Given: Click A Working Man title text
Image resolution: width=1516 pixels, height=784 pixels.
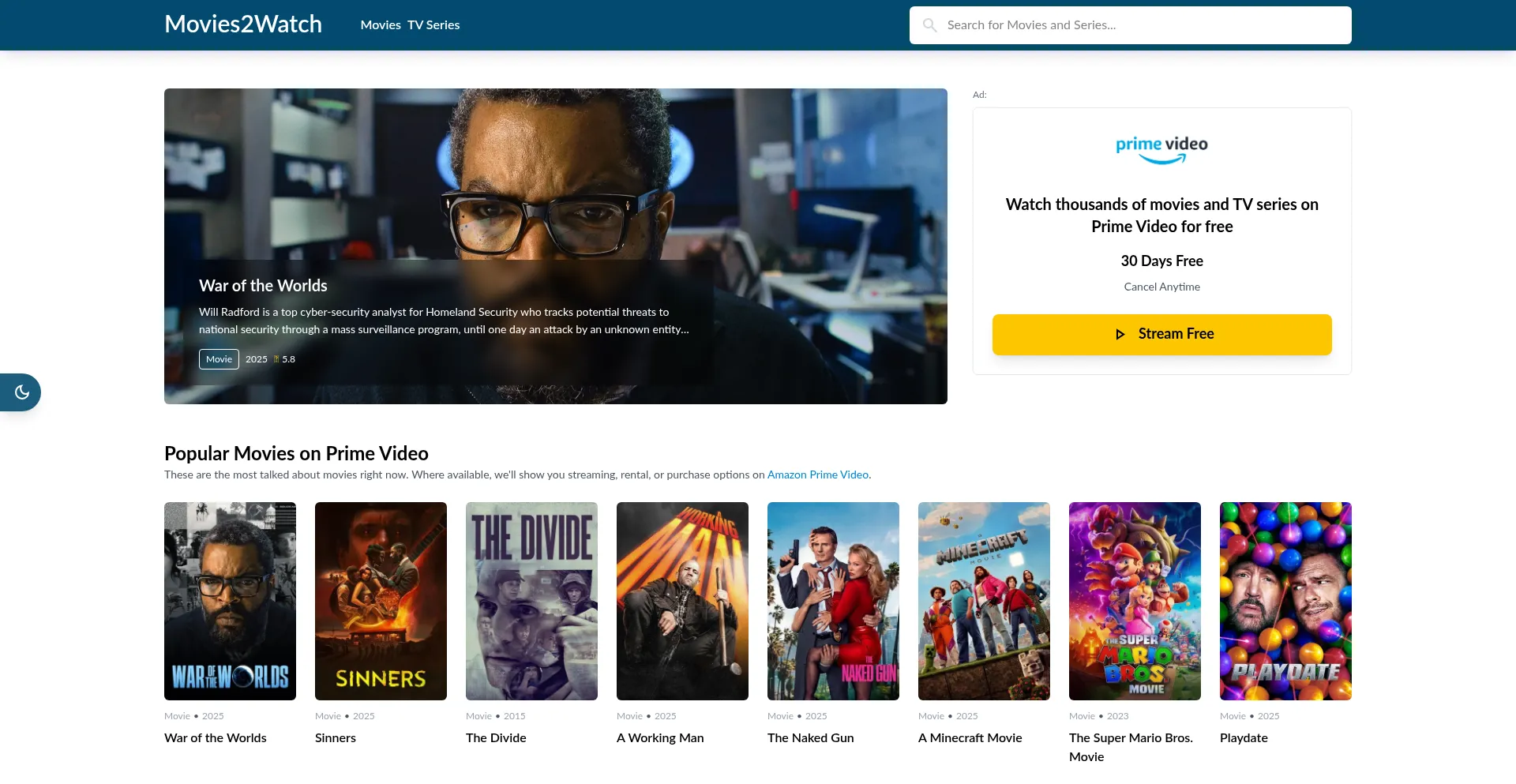Looking at the screenshot, I should (660, 738).
